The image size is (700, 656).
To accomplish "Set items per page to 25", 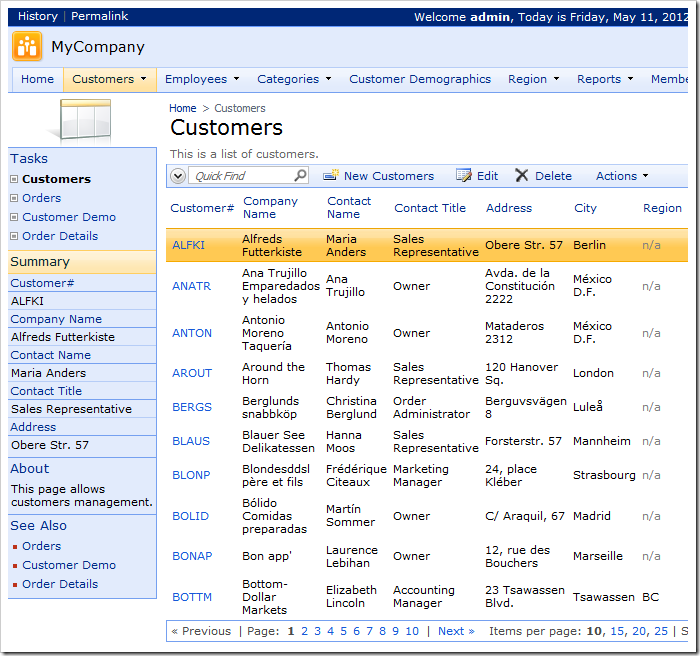I will point(661,631).
